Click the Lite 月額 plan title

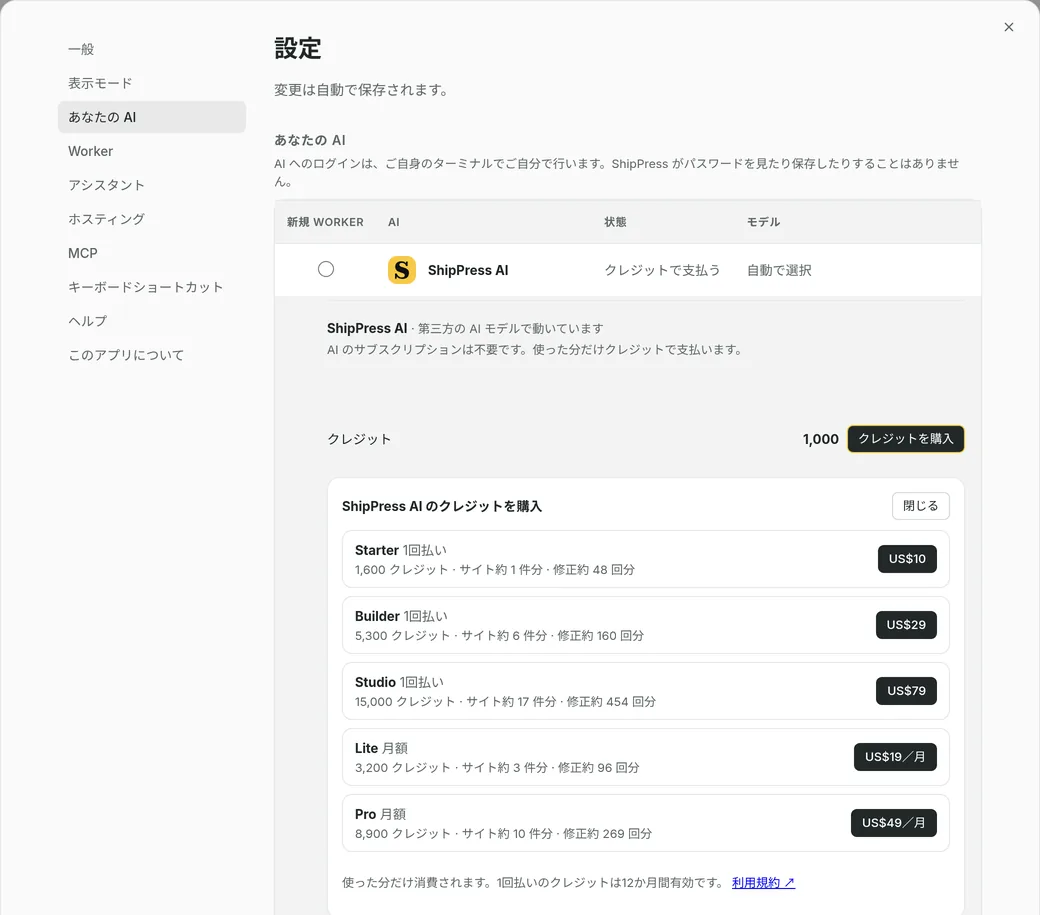point(381,748)
